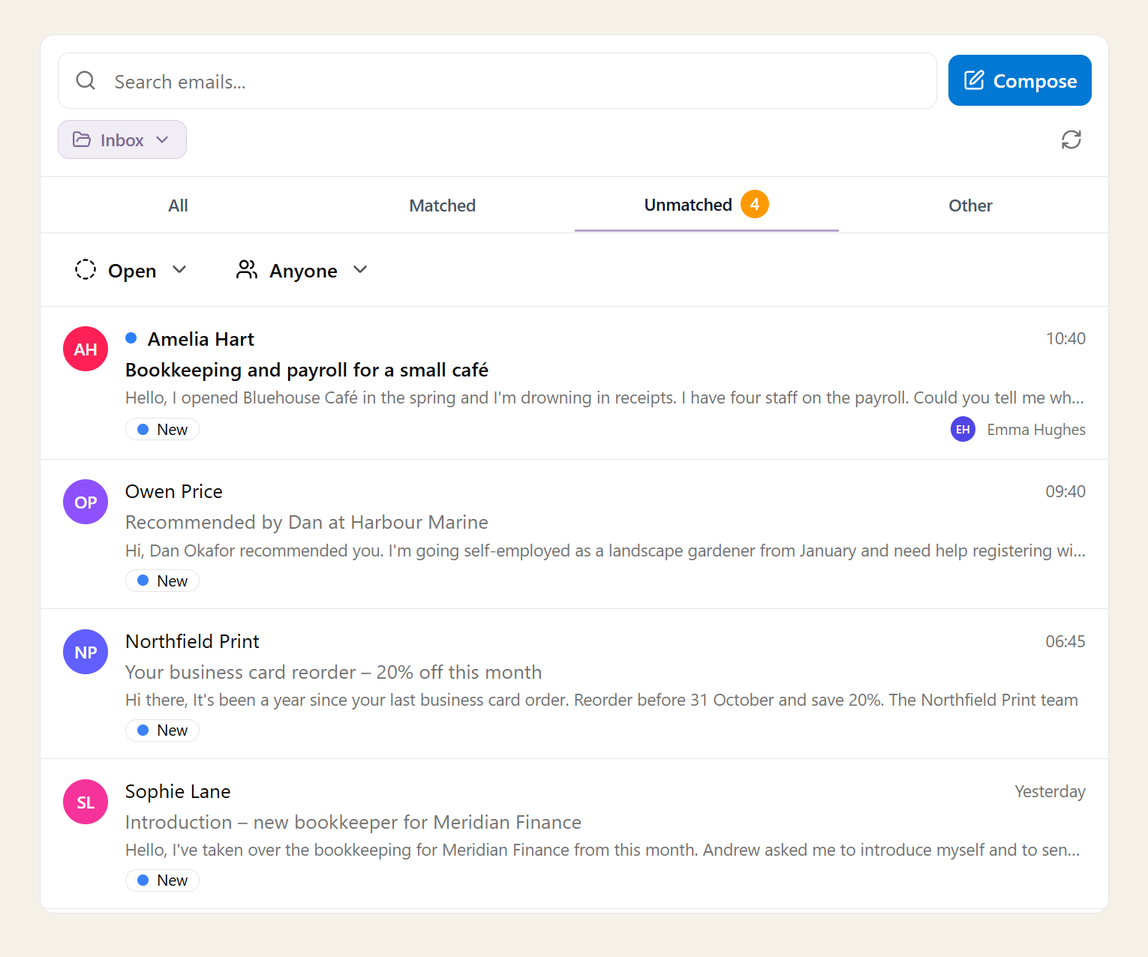
Task: Click the 06:45 timestamp
Action: [1065, 641]
